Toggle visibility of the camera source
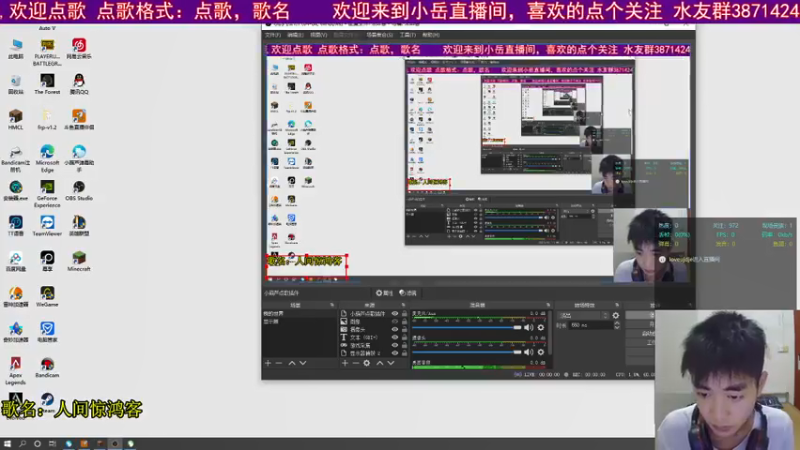The height and width of the screenshot is (450, 800). coord(394,330)
